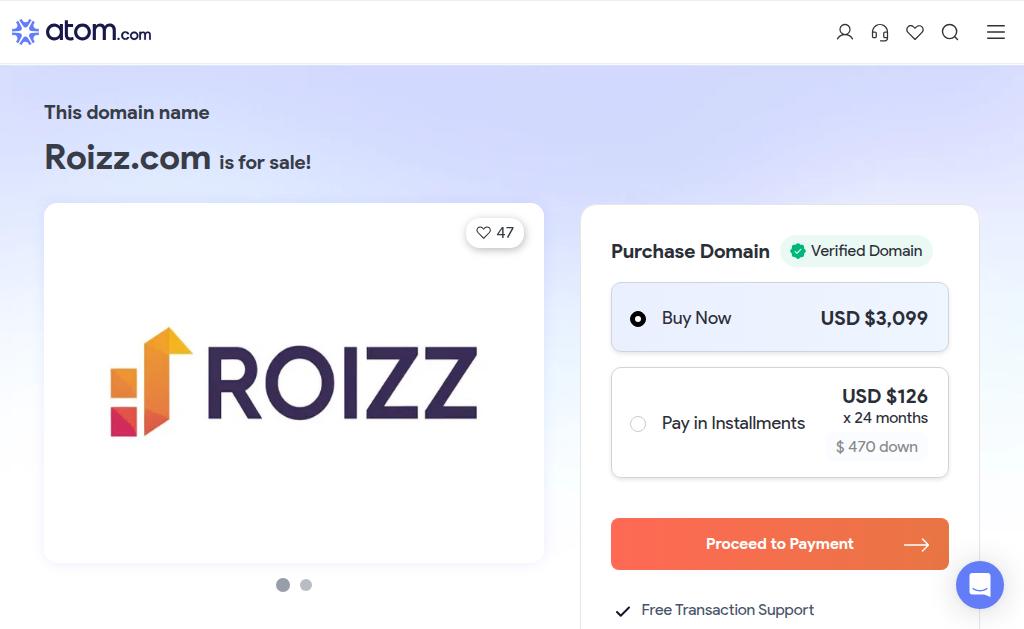This screenshot has width=1024, height=629.
Task: Like the domain with the 47 heart button
Action: point(495,233)
